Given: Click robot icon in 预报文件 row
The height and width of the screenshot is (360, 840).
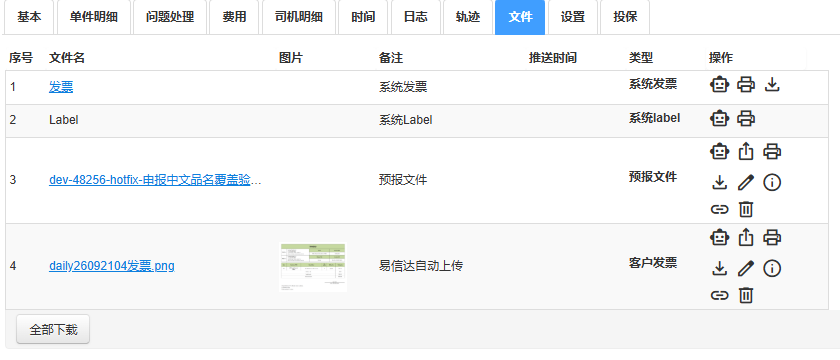Looking at the screenshot, I should point(719,152).
